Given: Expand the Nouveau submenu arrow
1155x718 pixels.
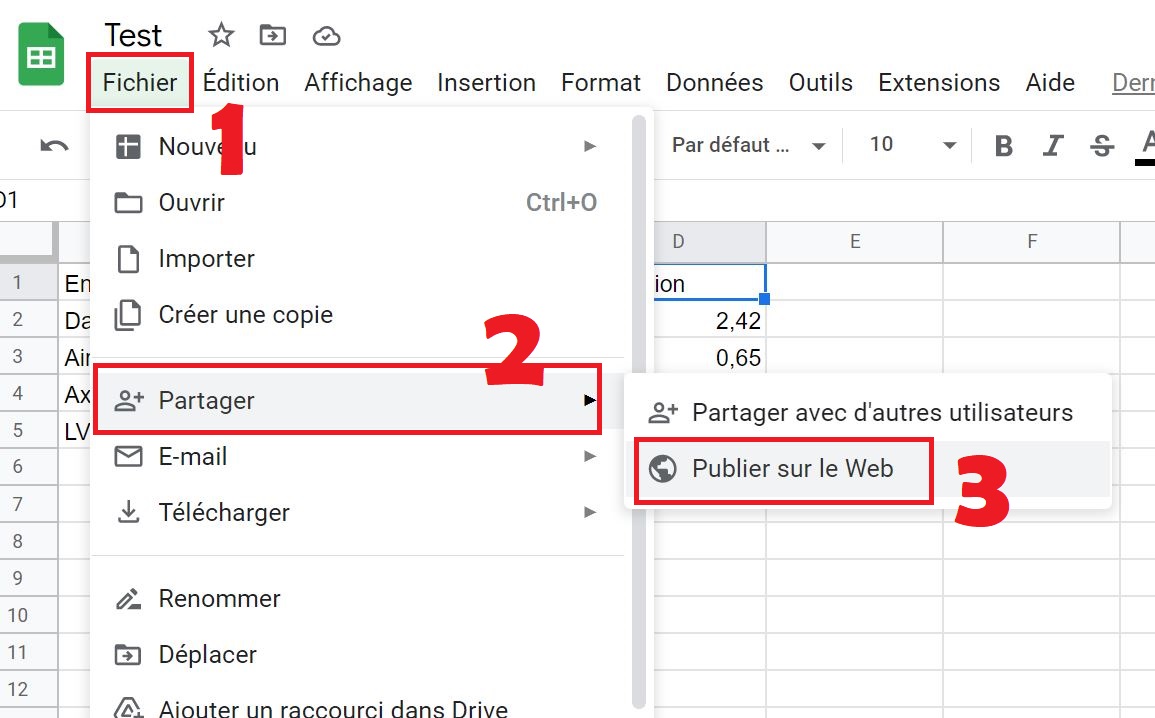Looking at the screenshot, I should click(x=590, y=145).
